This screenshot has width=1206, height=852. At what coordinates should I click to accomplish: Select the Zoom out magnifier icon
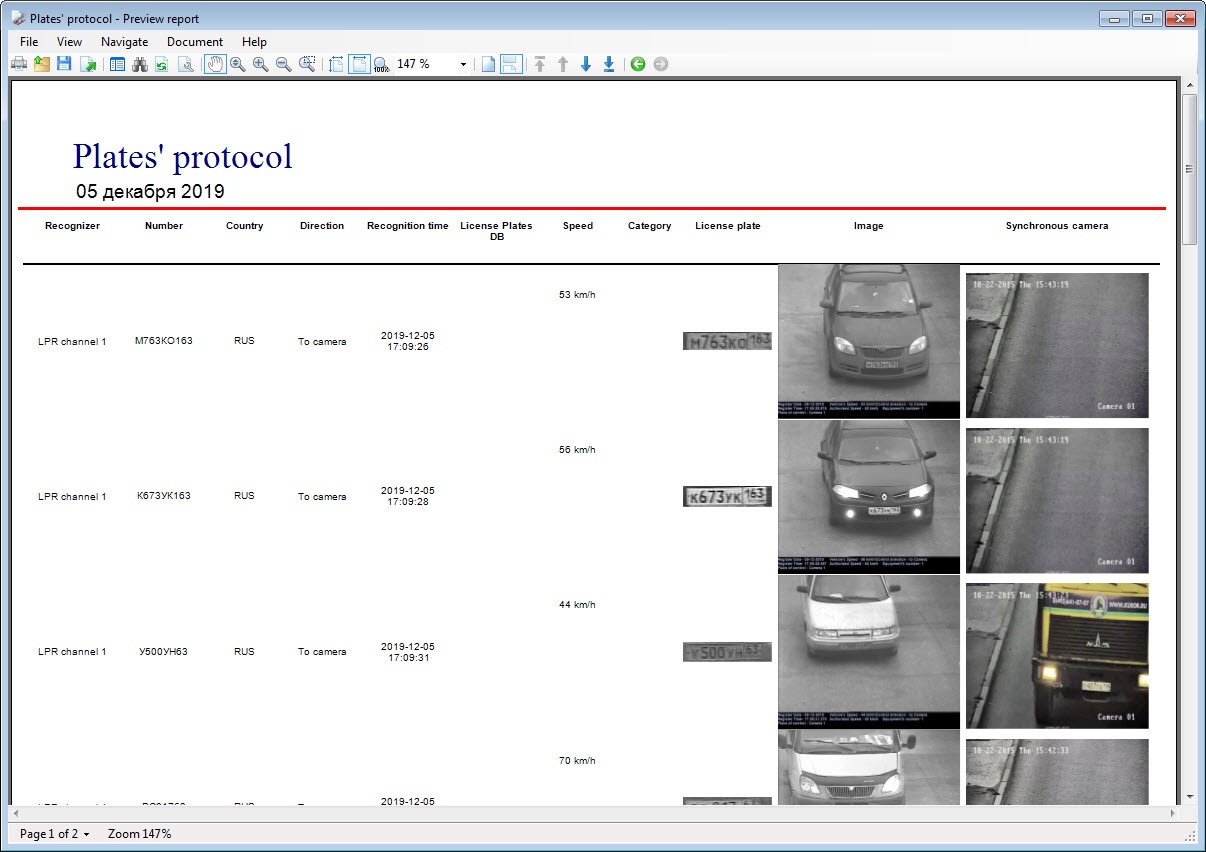(283, 64)
